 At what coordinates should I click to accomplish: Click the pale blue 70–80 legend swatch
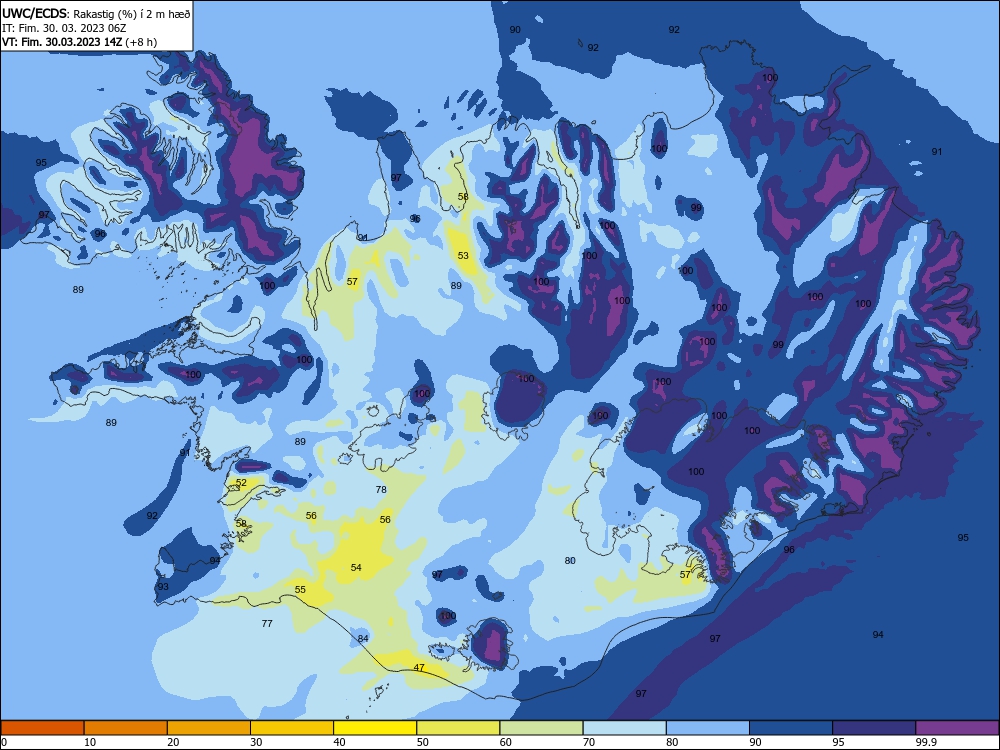624,728
